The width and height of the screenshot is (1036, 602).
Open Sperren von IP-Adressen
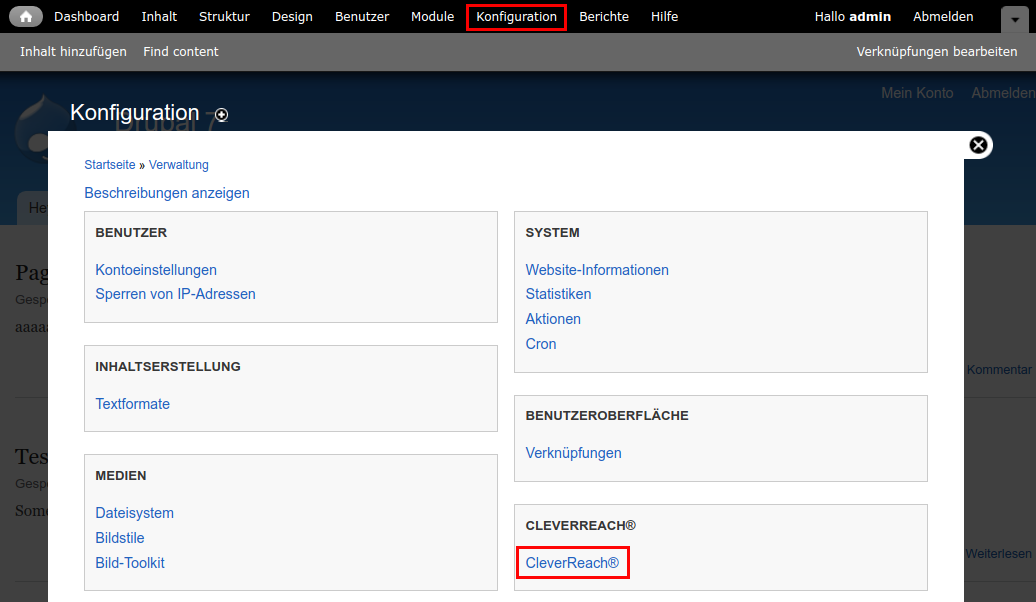[x=175, y=294]
